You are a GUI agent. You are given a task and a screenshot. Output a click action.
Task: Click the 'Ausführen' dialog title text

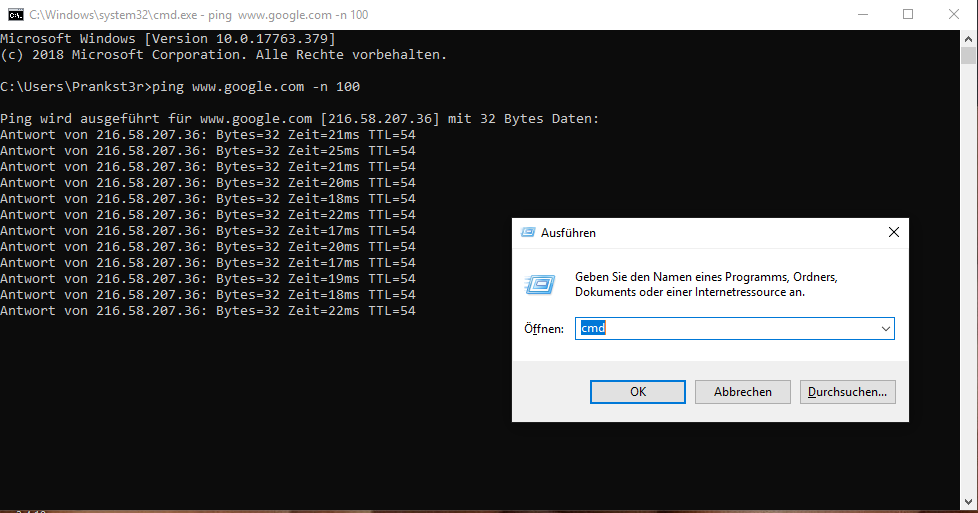click(x=568, y=233)
